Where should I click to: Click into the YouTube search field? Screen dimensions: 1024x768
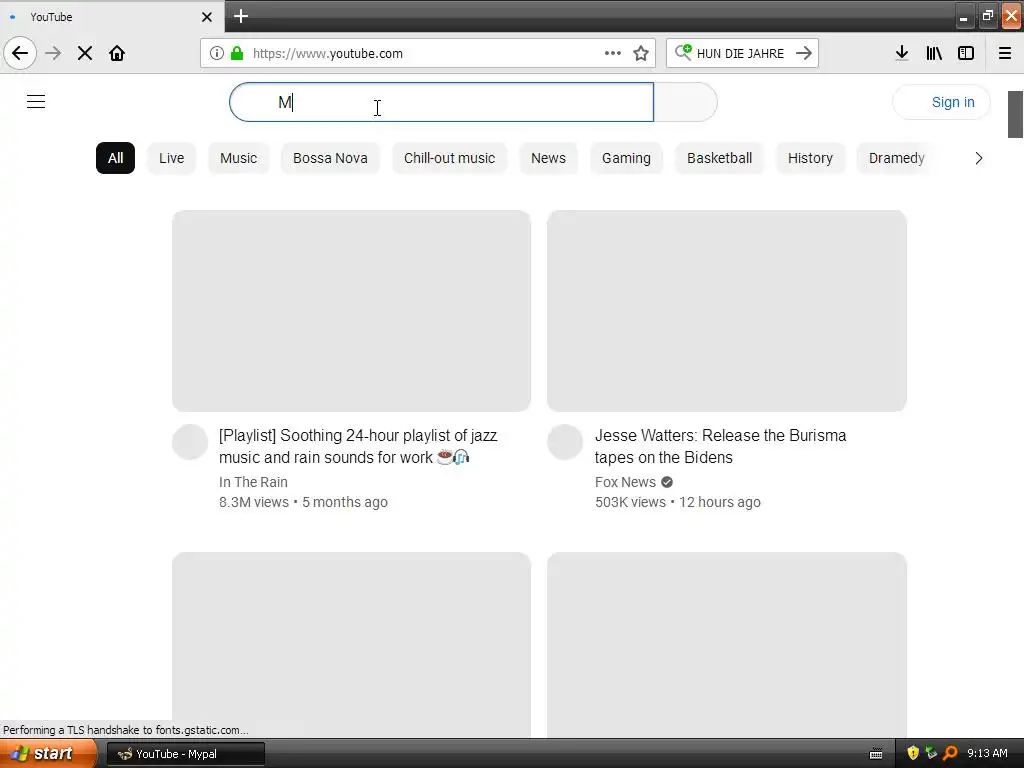click(441, 102)
